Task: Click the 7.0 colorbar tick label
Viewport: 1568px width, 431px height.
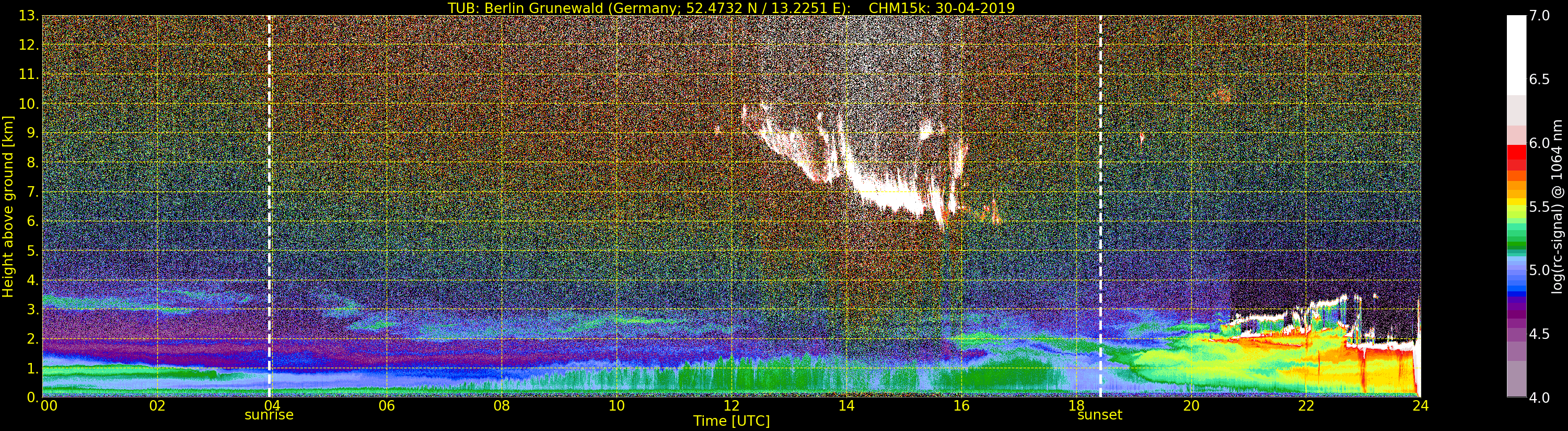Action: click(1539, 16)
